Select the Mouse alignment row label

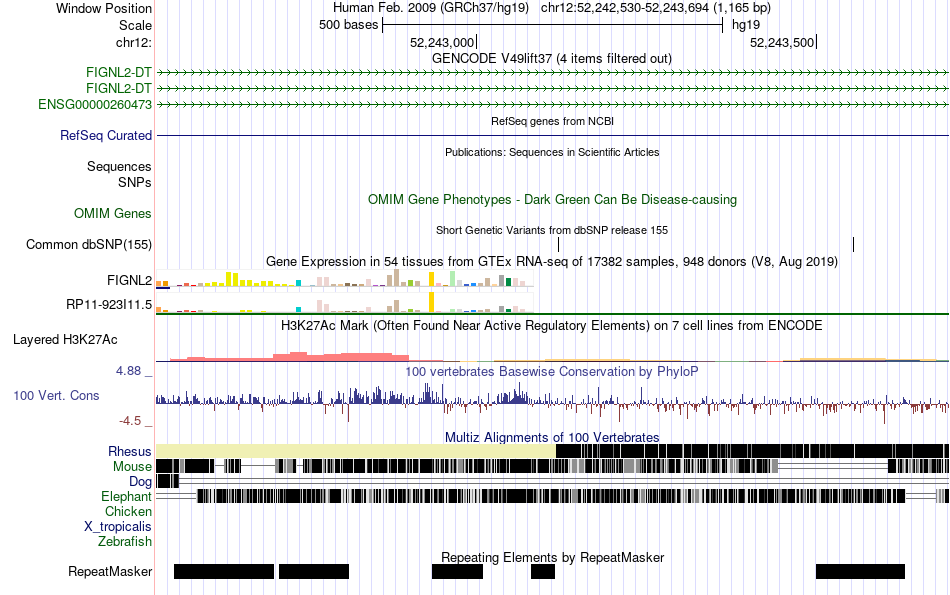coord(132,467)
